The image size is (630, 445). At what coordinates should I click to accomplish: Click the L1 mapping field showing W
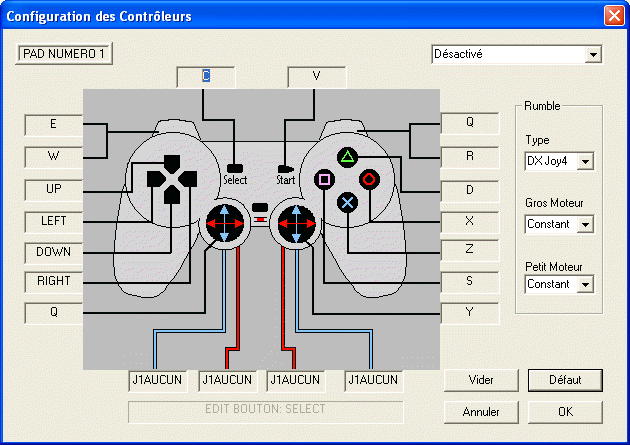(x=53, y=157)
